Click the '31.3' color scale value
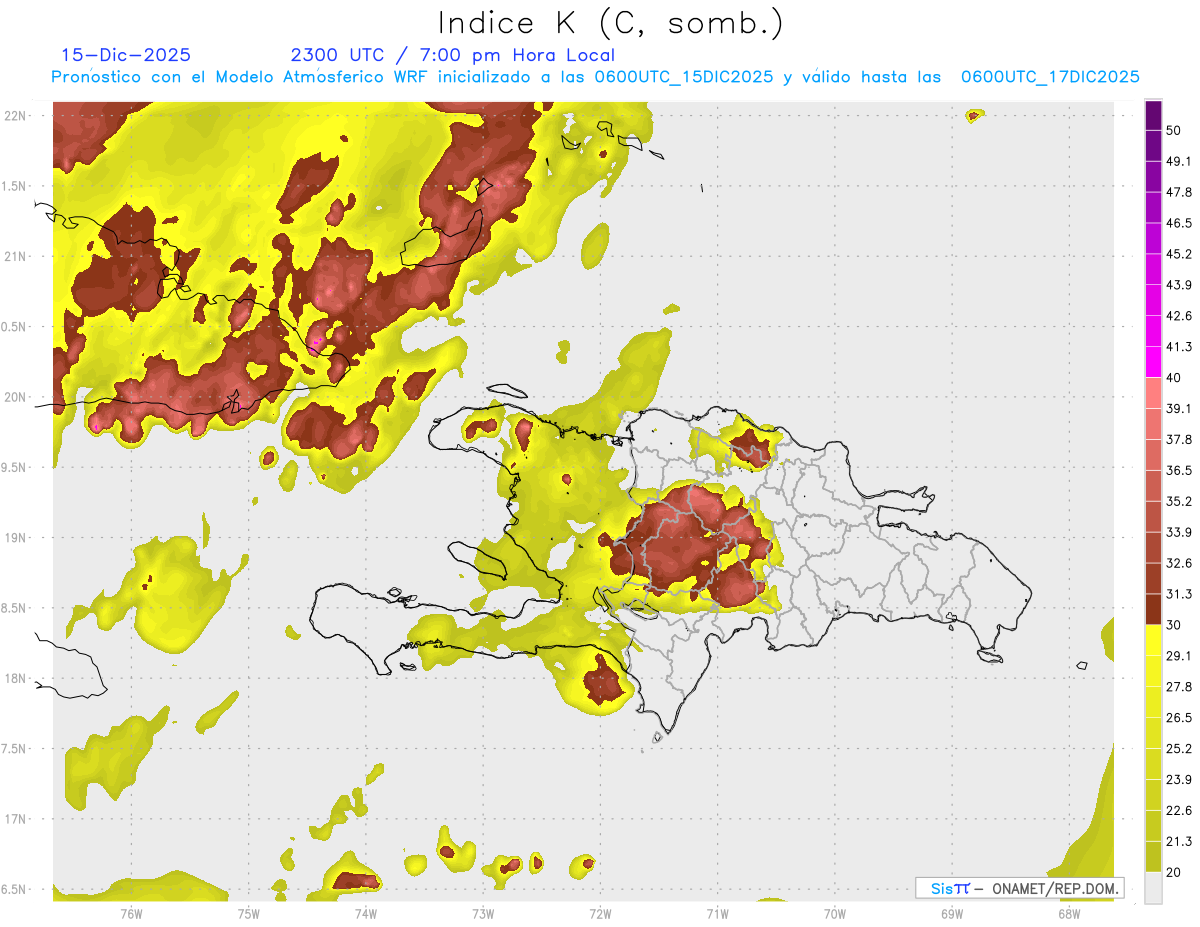Image resolution: width=1200 pixels, height=927 pixels. (x=1180, y=594)
